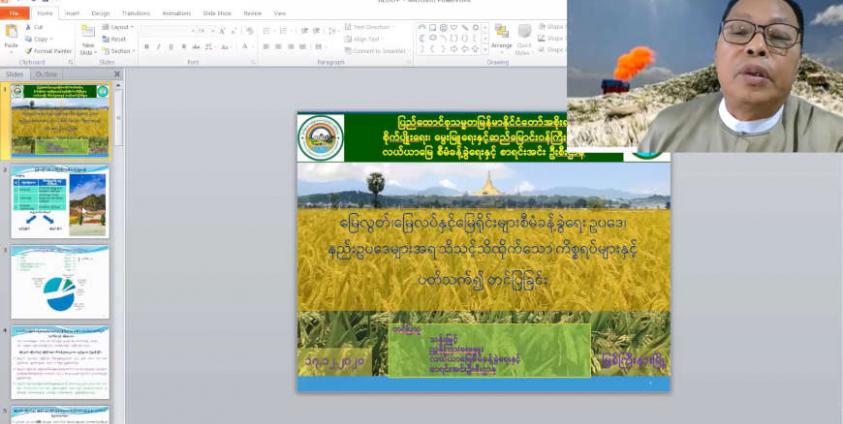Select the pie chart slide 3 thumbnail
Screen dimensions: 843x424
[60, 282]
